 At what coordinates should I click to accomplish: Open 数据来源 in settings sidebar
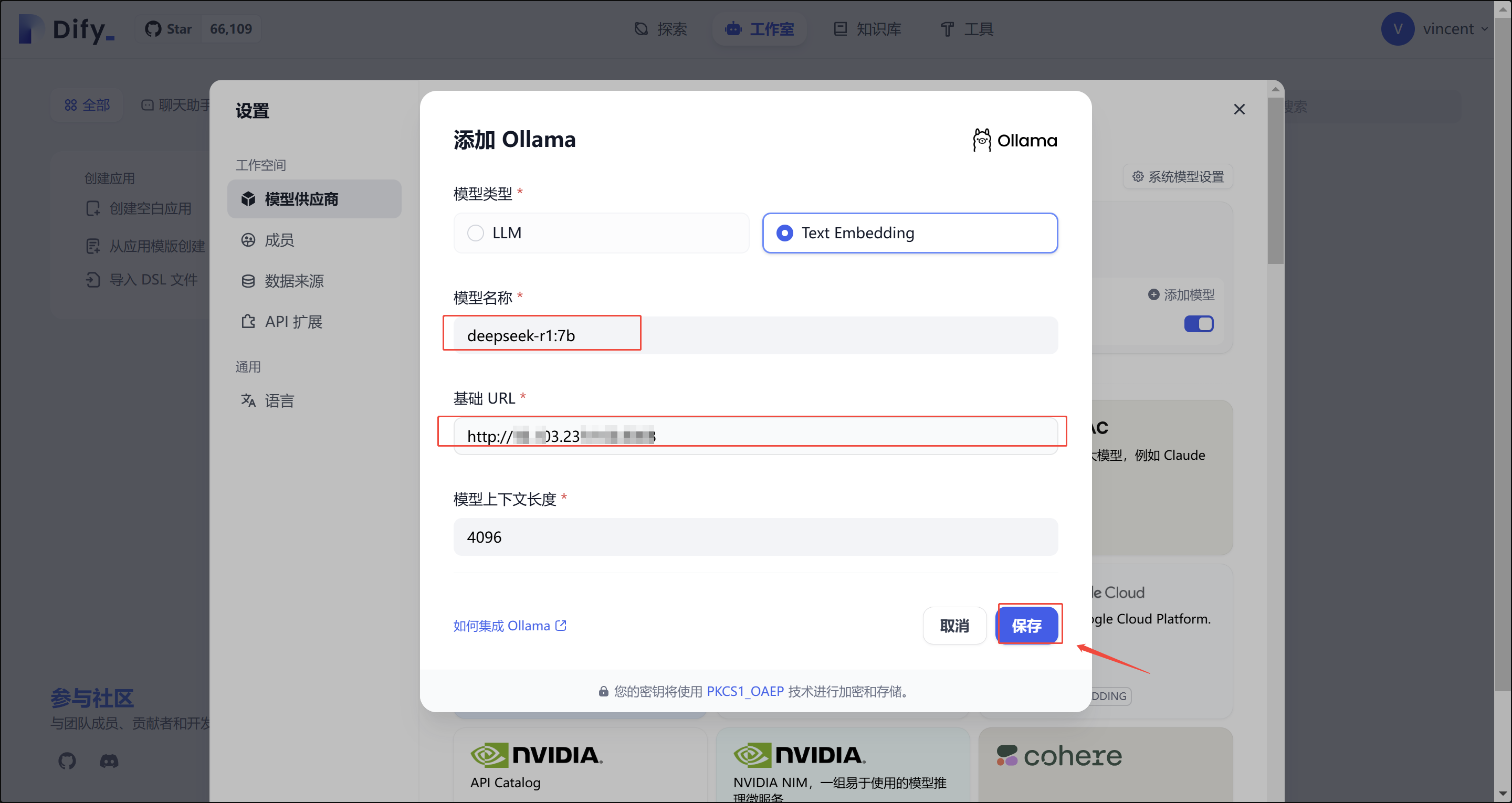pos(314,281)
